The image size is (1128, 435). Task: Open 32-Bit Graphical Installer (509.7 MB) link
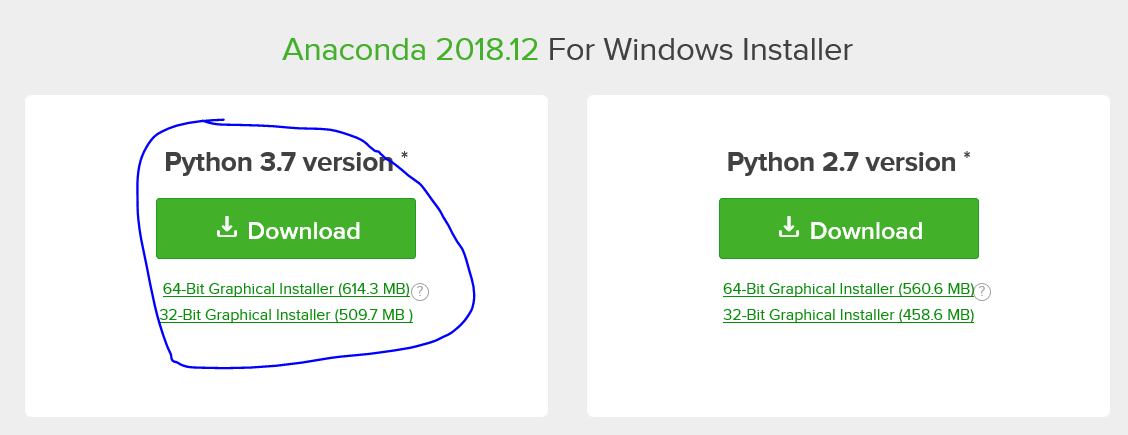click(286, 315)
